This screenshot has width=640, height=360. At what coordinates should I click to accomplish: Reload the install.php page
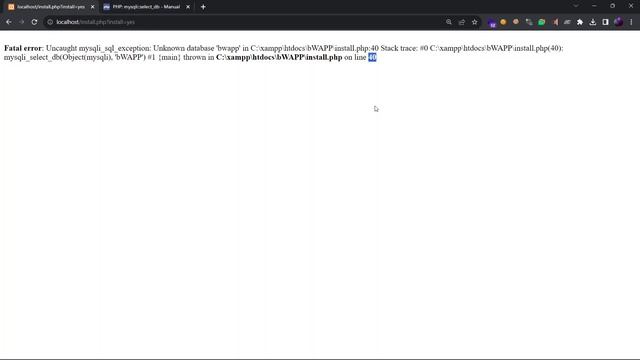pyautogui.click(x=34, y=22)
